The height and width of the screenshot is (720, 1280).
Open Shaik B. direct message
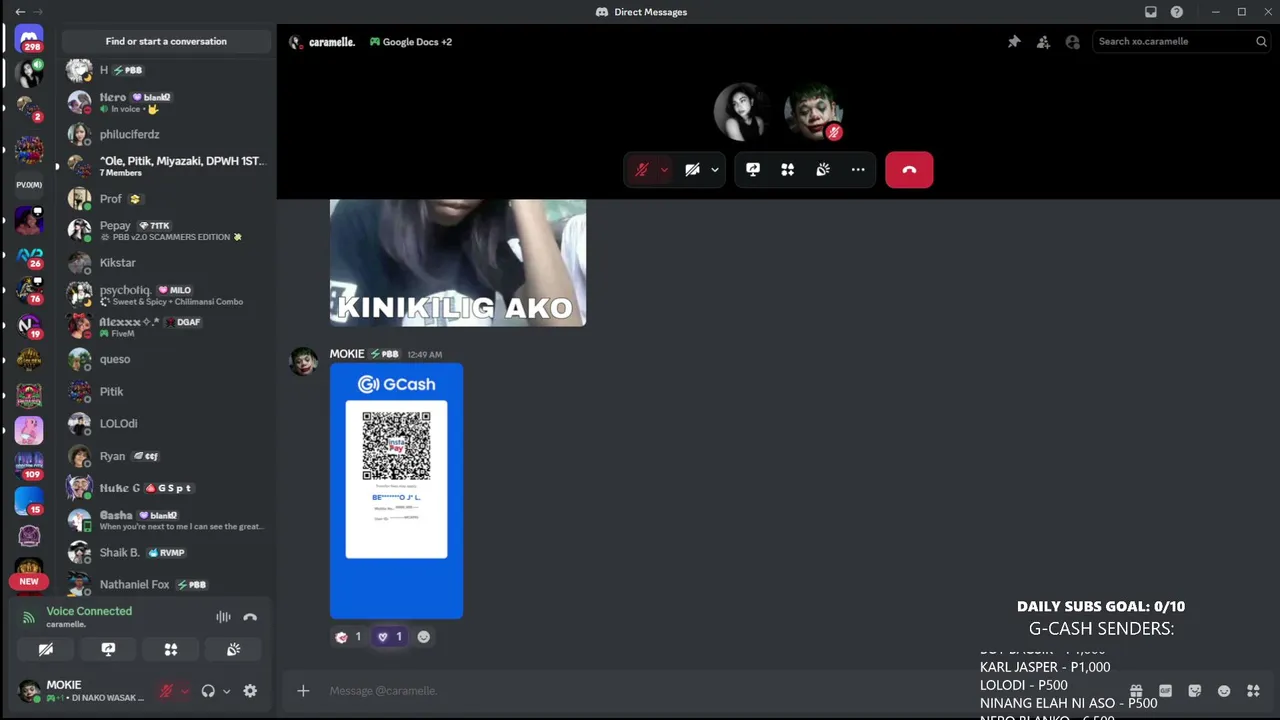click(x=166, y=552)
